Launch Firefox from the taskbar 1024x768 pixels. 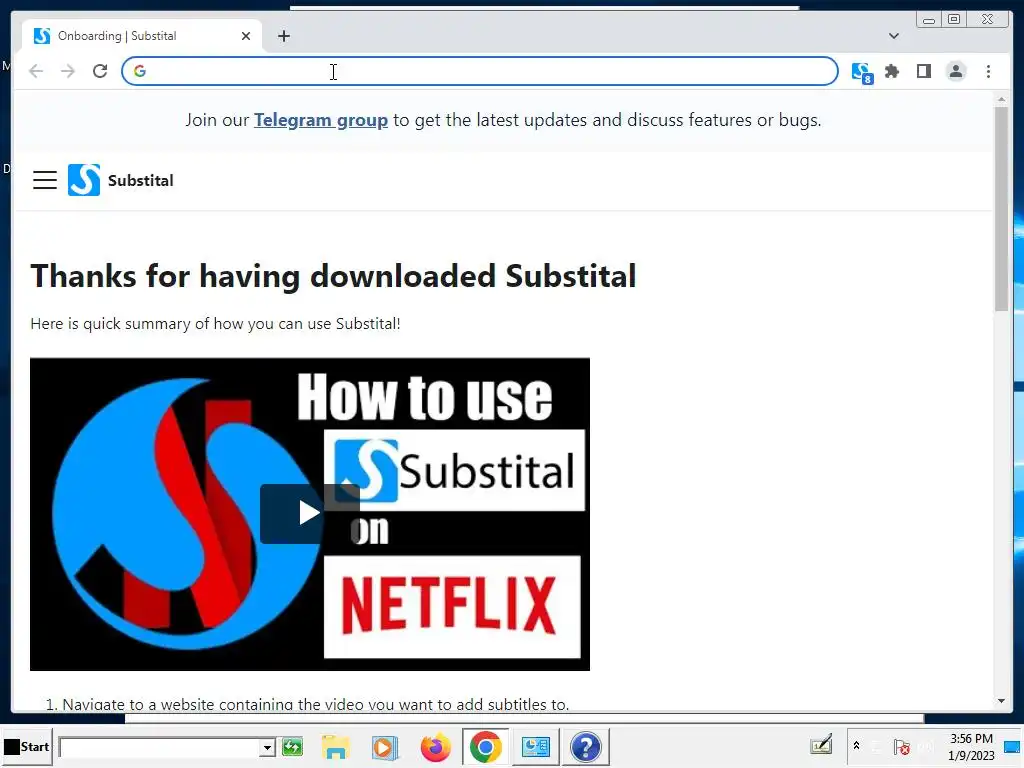435,747
